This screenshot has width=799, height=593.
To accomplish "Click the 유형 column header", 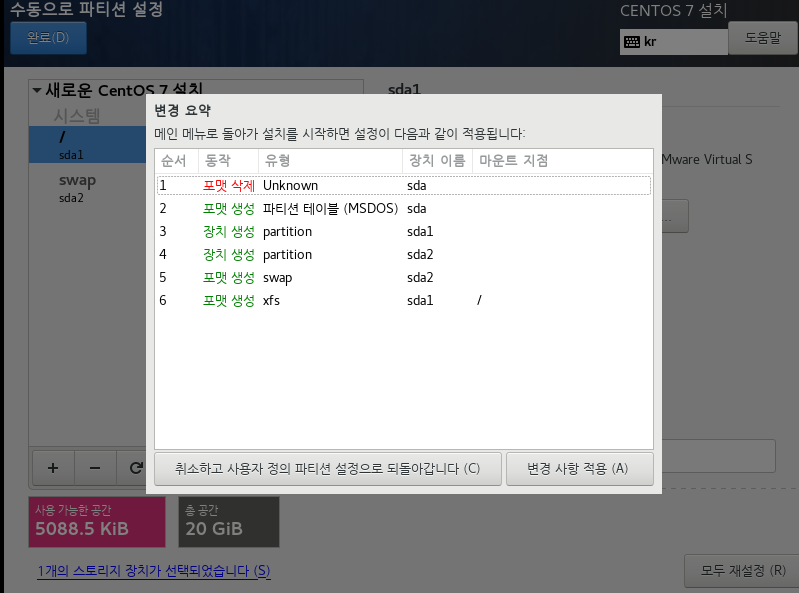I will (330, 161).
